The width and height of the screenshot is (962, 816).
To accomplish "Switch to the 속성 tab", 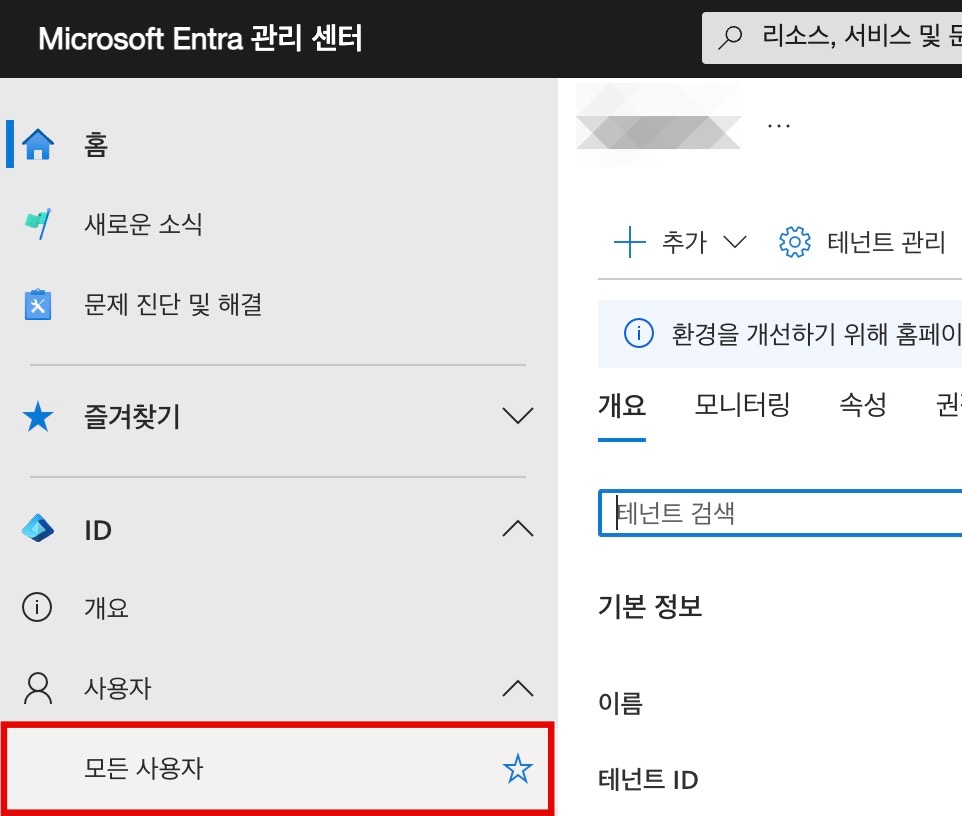I will pos(863,406).
